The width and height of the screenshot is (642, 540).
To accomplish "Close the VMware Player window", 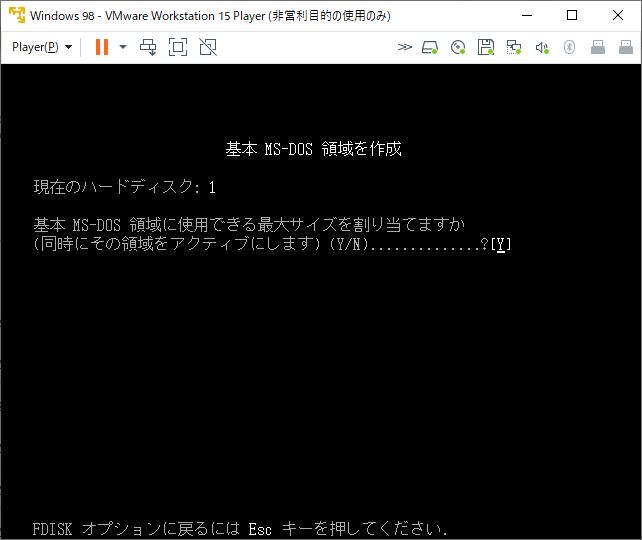I will click(618, 16).
